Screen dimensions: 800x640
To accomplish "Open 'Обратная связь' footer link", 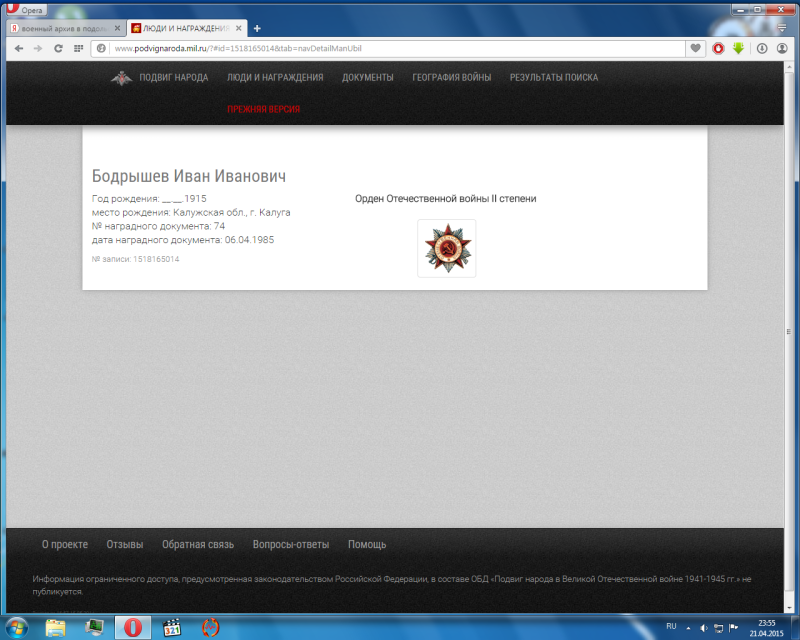I will [198, 544].
